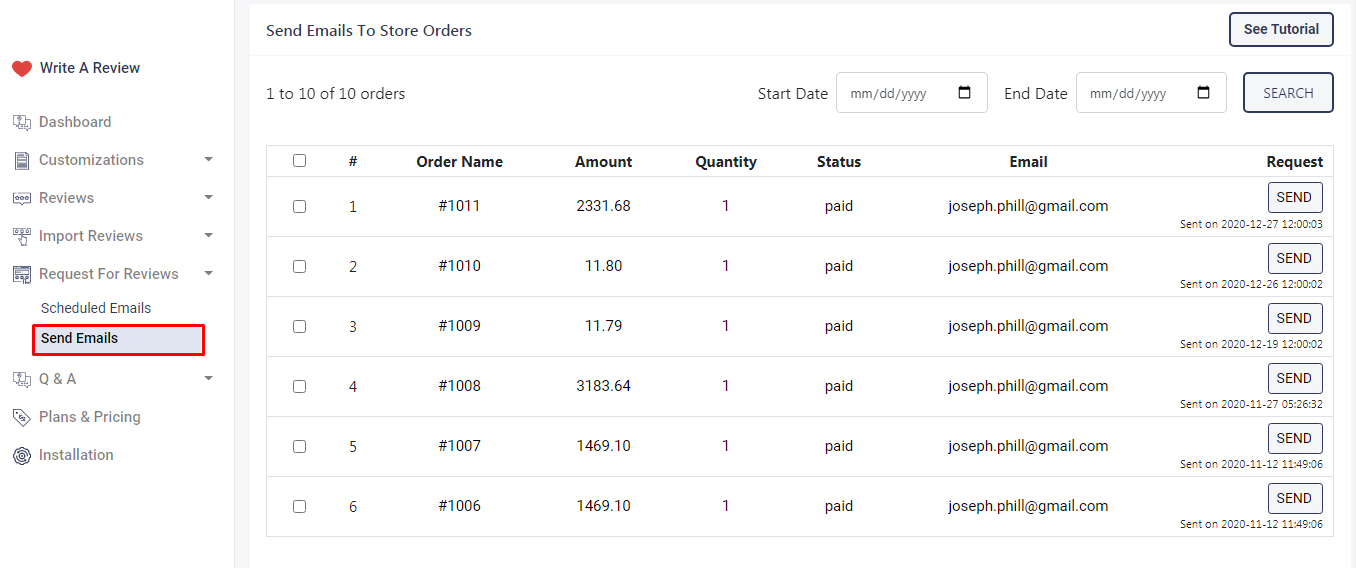Click the Import Reviews sidebar icon
This screenshot has width=1356, height=568.
22,236
